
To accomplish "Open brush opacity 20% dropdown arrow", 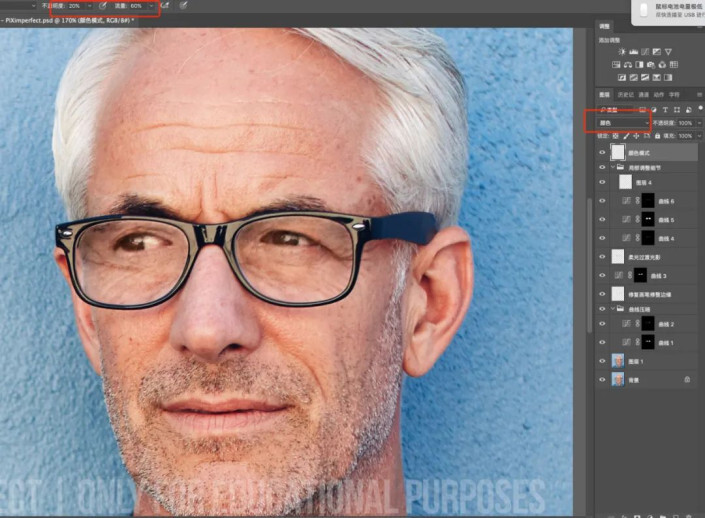I will (x=90, y=5).
